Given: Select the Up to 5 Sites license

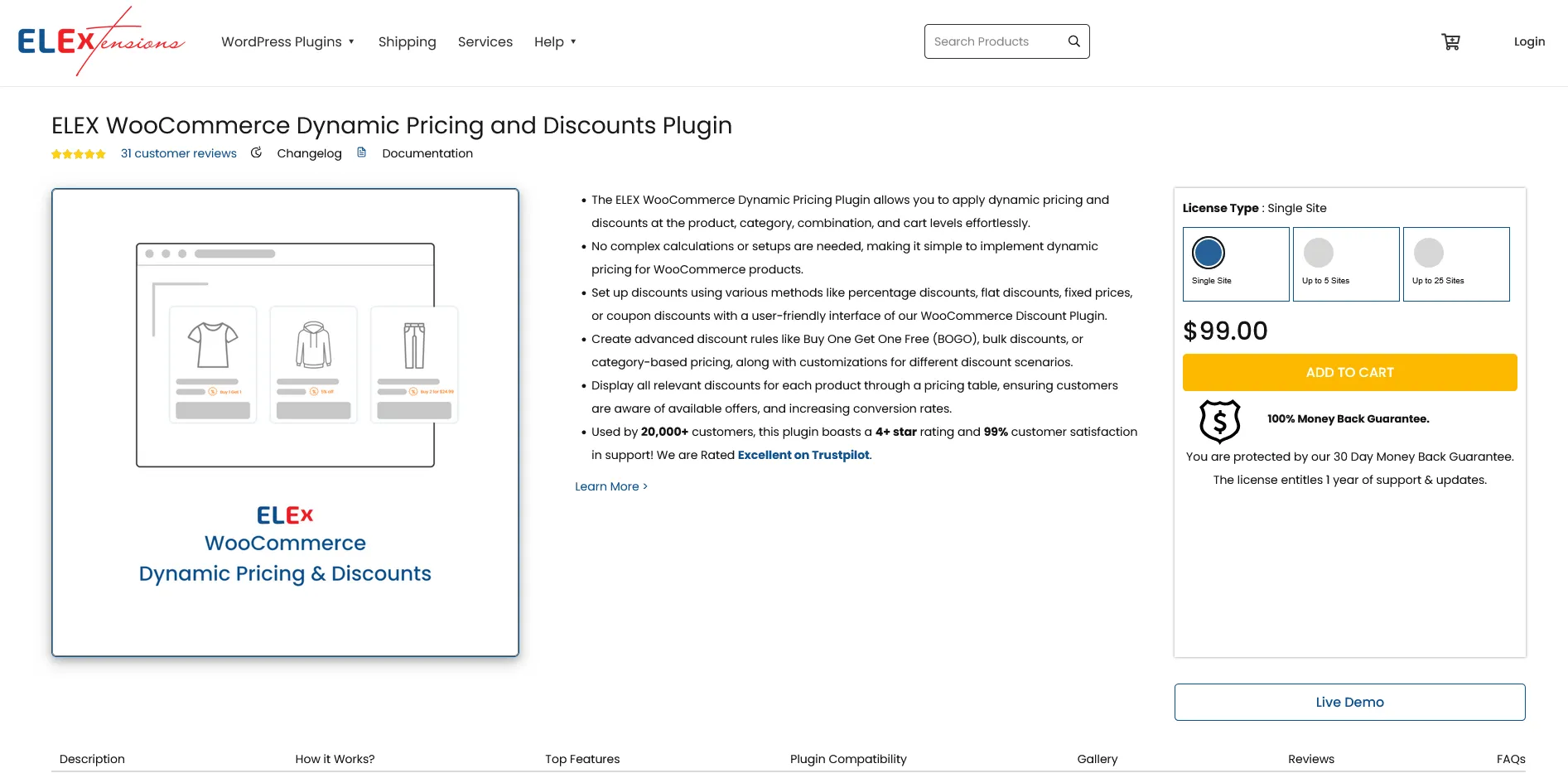Looking at the screenshot, I should [1346, 264].
